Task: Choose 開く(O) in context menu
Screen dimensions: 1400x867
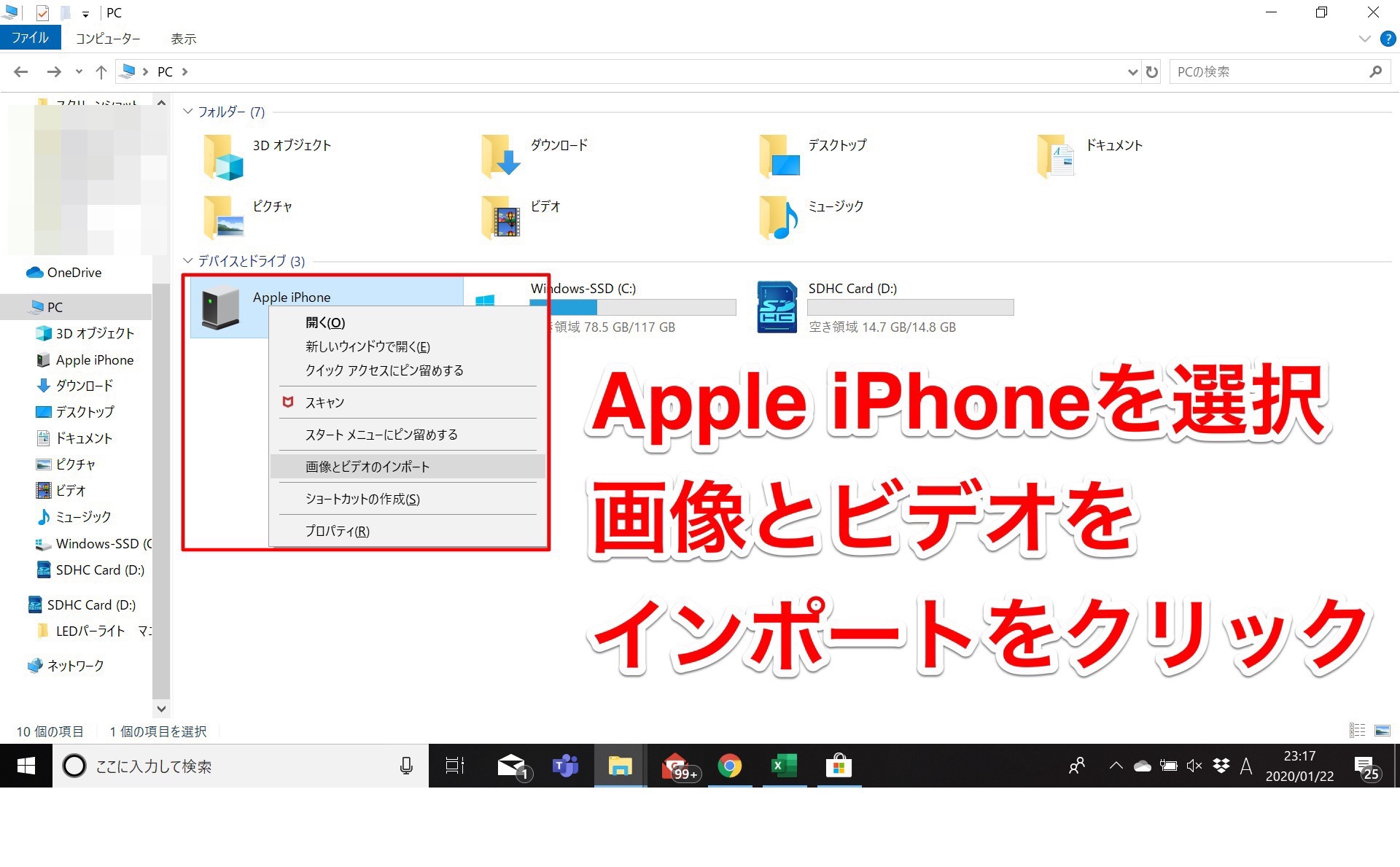Action: click(408, 322)
